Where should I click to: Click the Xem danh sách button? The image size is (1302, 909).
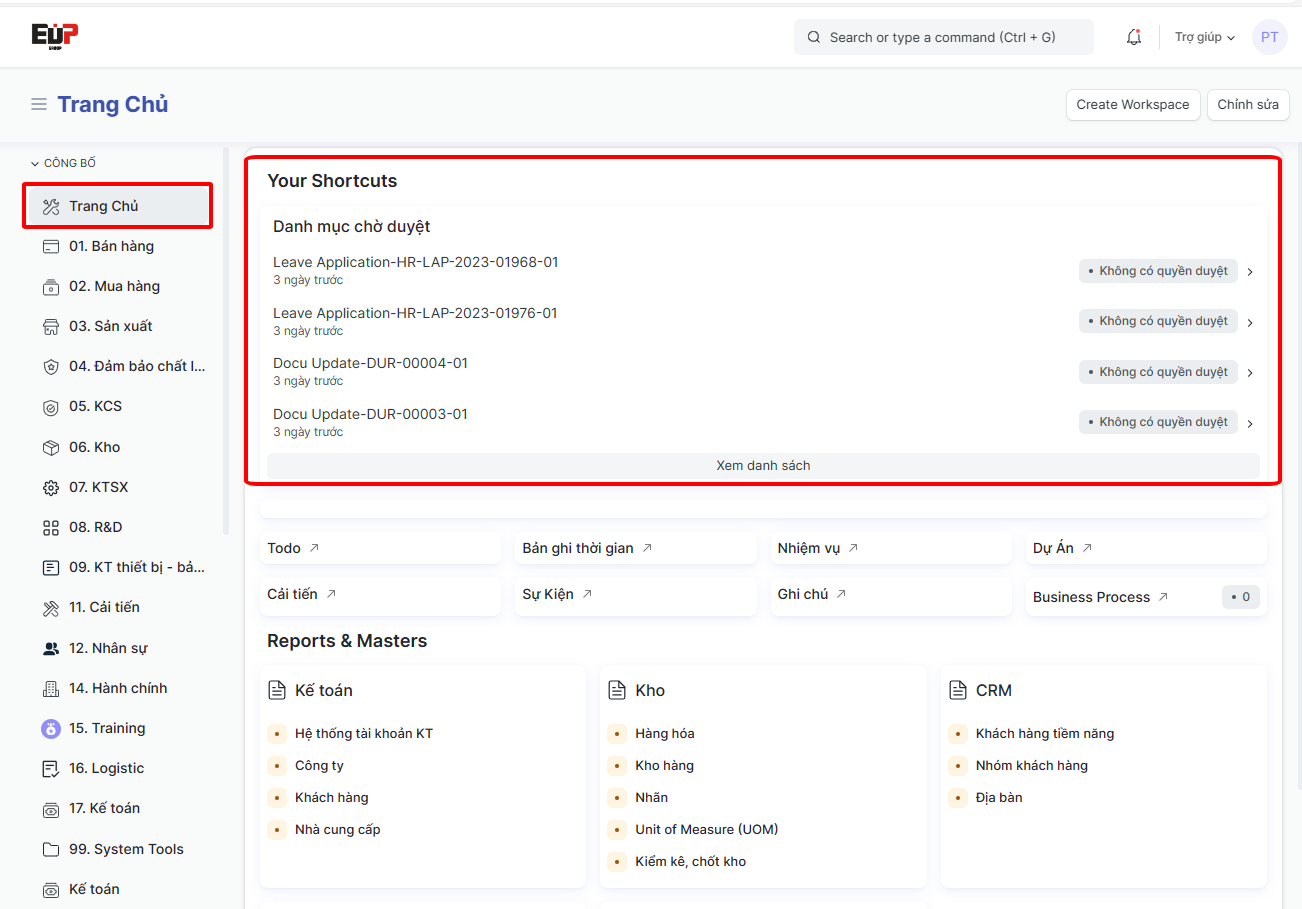pos(763,465)
